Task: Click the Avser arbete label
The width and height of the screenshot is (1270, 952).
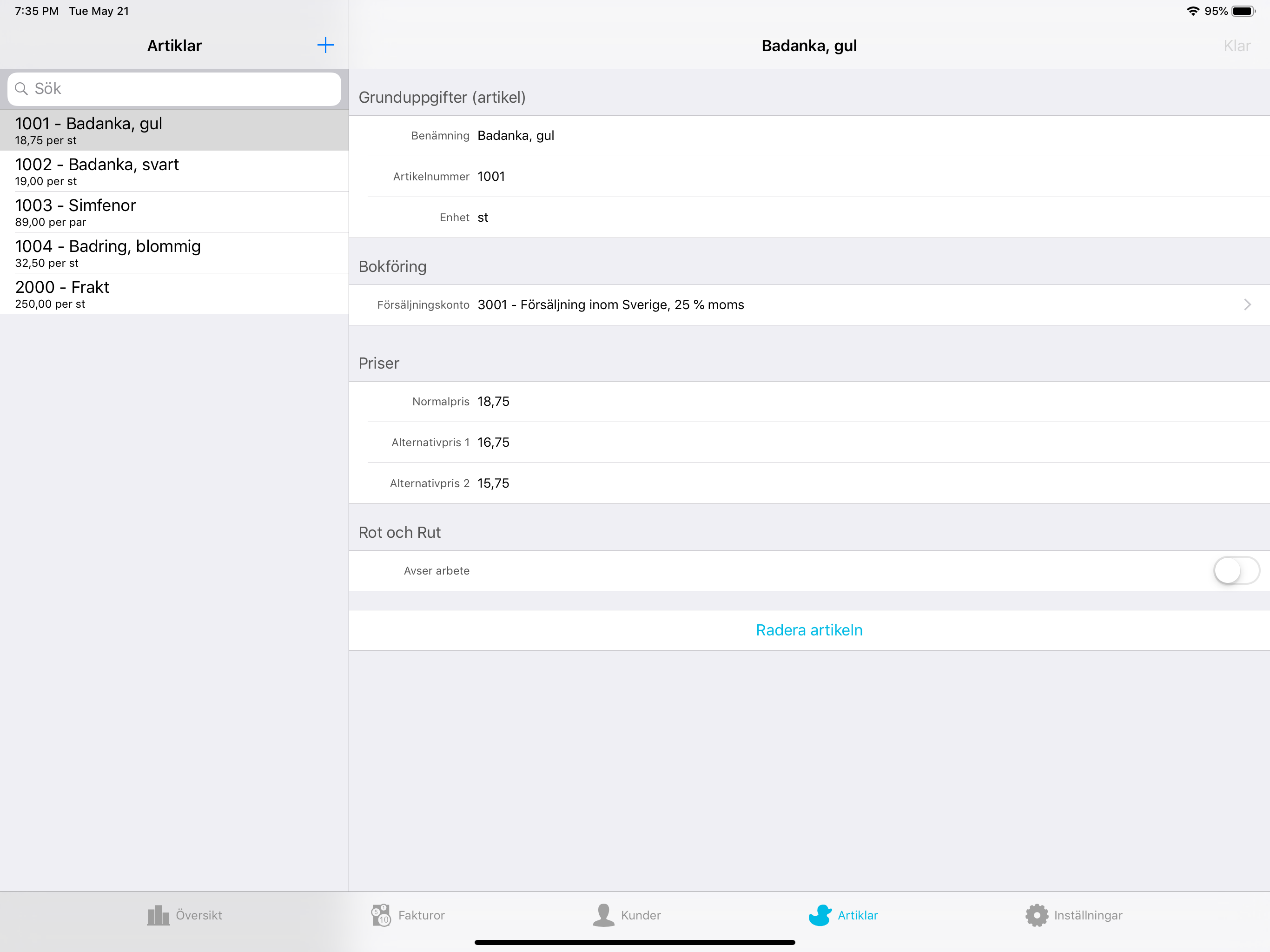Action: point(437,571)
